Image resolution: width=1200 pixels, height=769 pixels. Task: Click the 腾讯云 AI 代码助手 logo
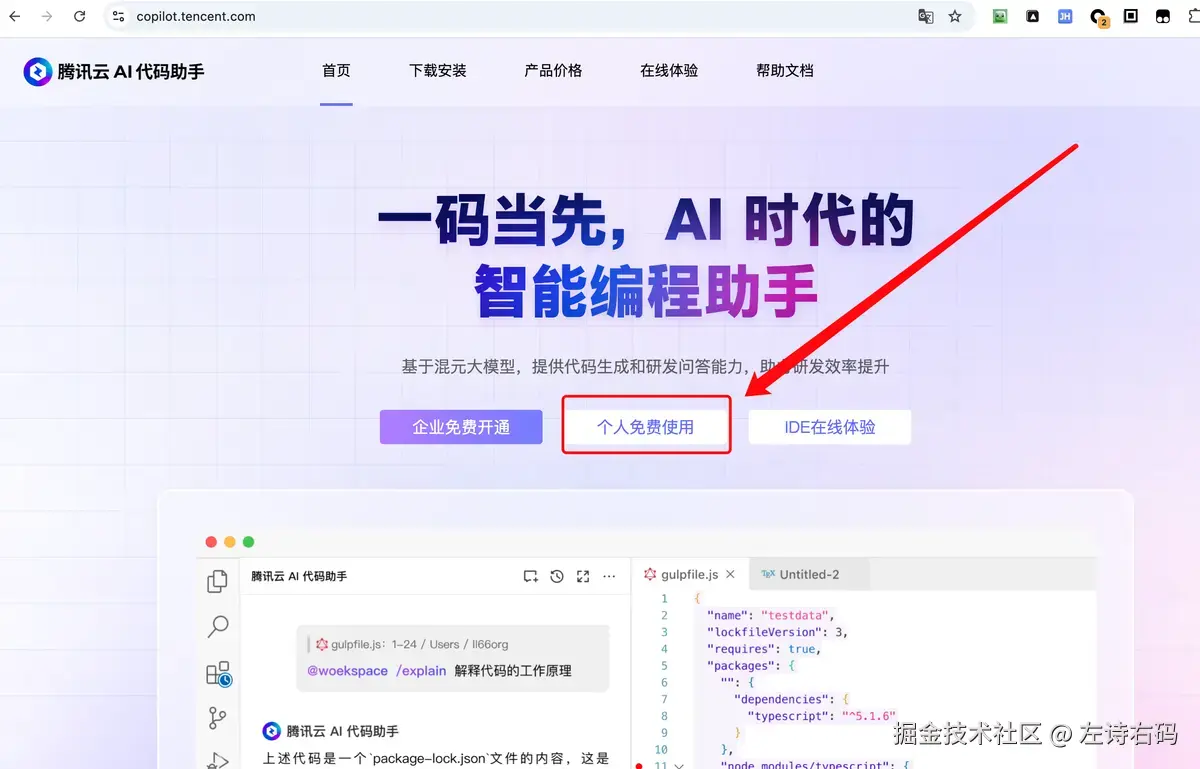tap(114, 71)
